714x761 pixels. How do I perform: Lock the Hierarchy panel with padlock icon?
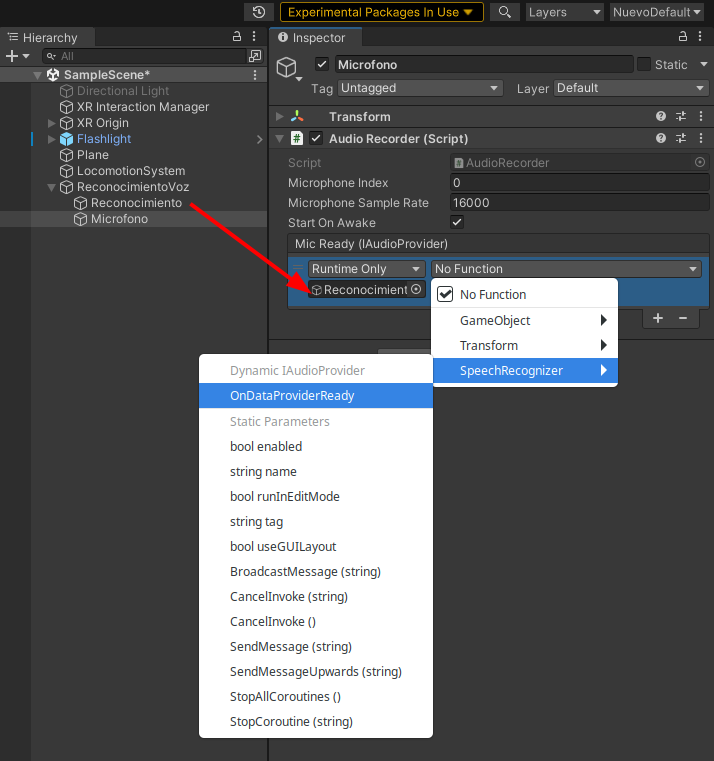click(x=237, y=37)
